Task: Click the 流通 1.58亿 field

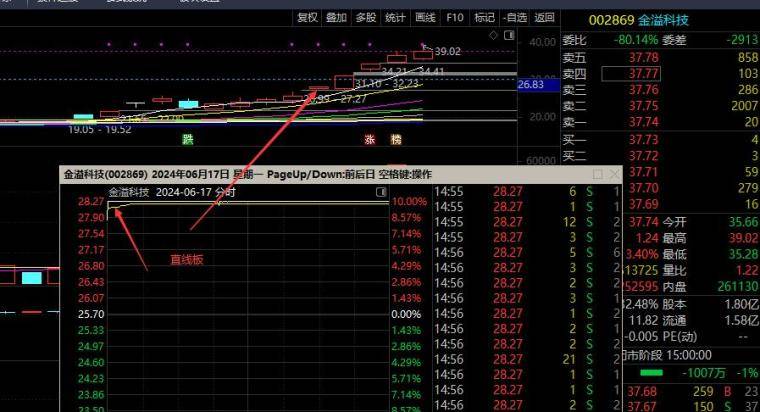Action: pos(710,320)
